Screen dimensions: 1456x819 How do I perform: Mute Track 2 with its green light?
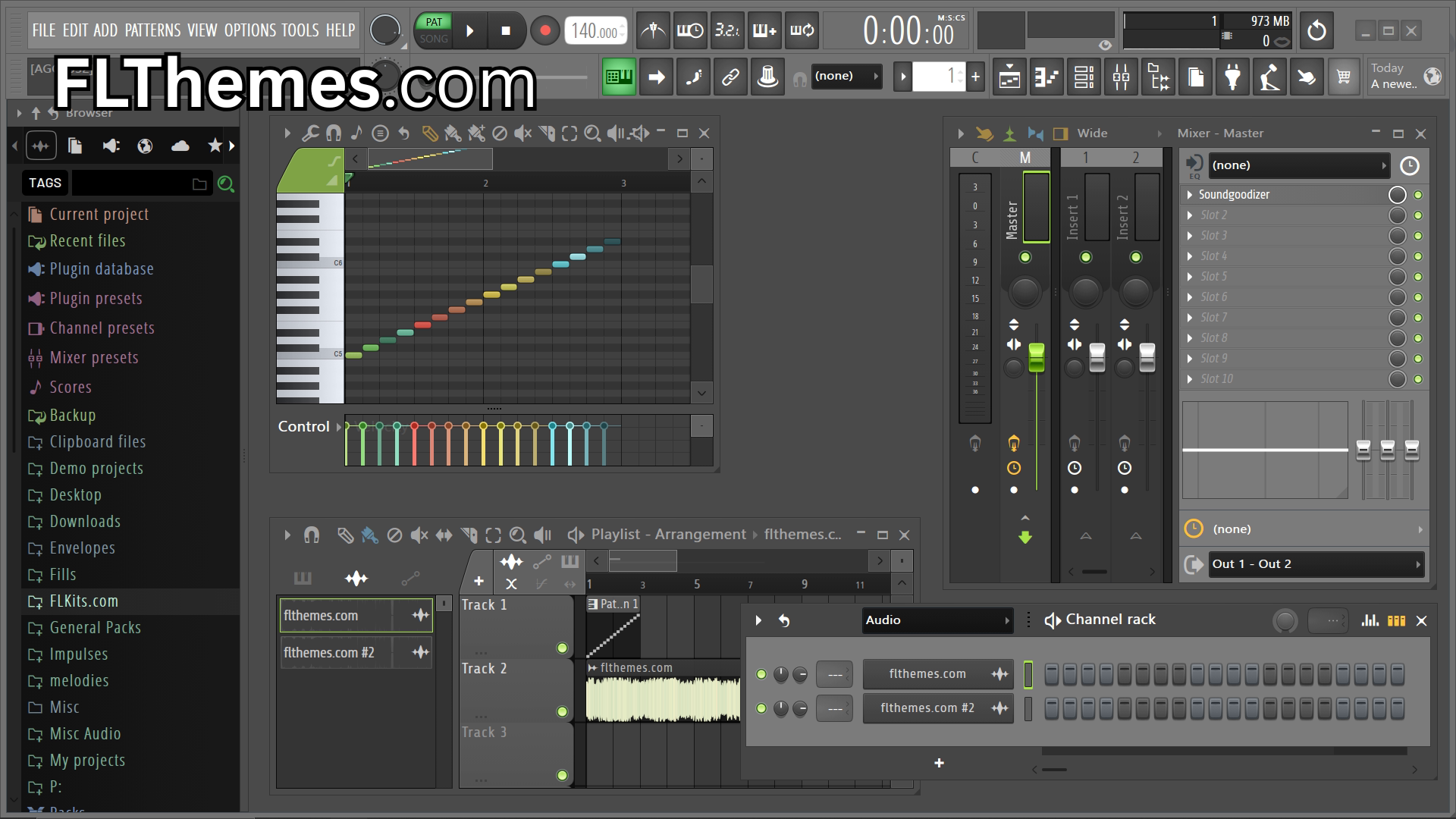[x=562, y=711]
